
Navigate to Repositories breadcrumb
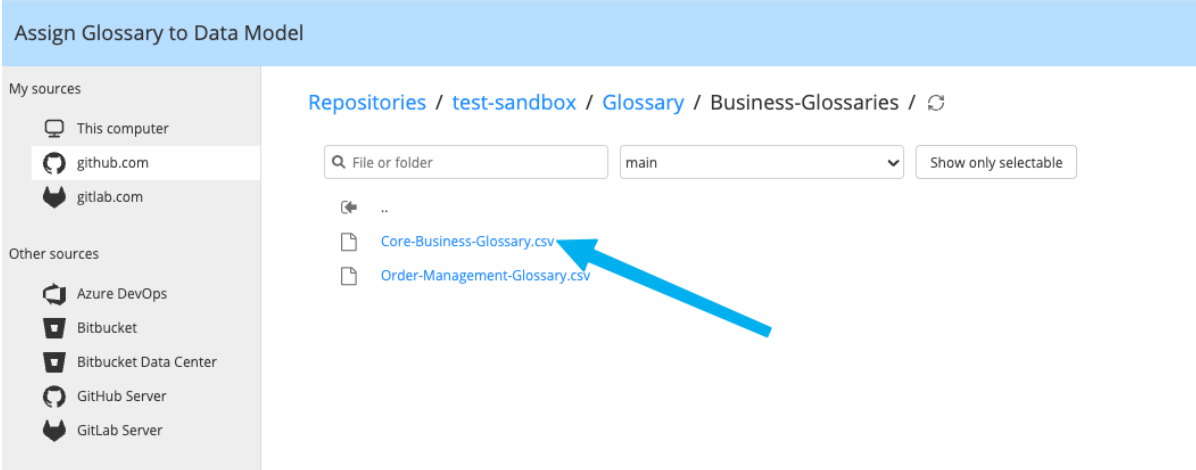[x=367, y=102]
